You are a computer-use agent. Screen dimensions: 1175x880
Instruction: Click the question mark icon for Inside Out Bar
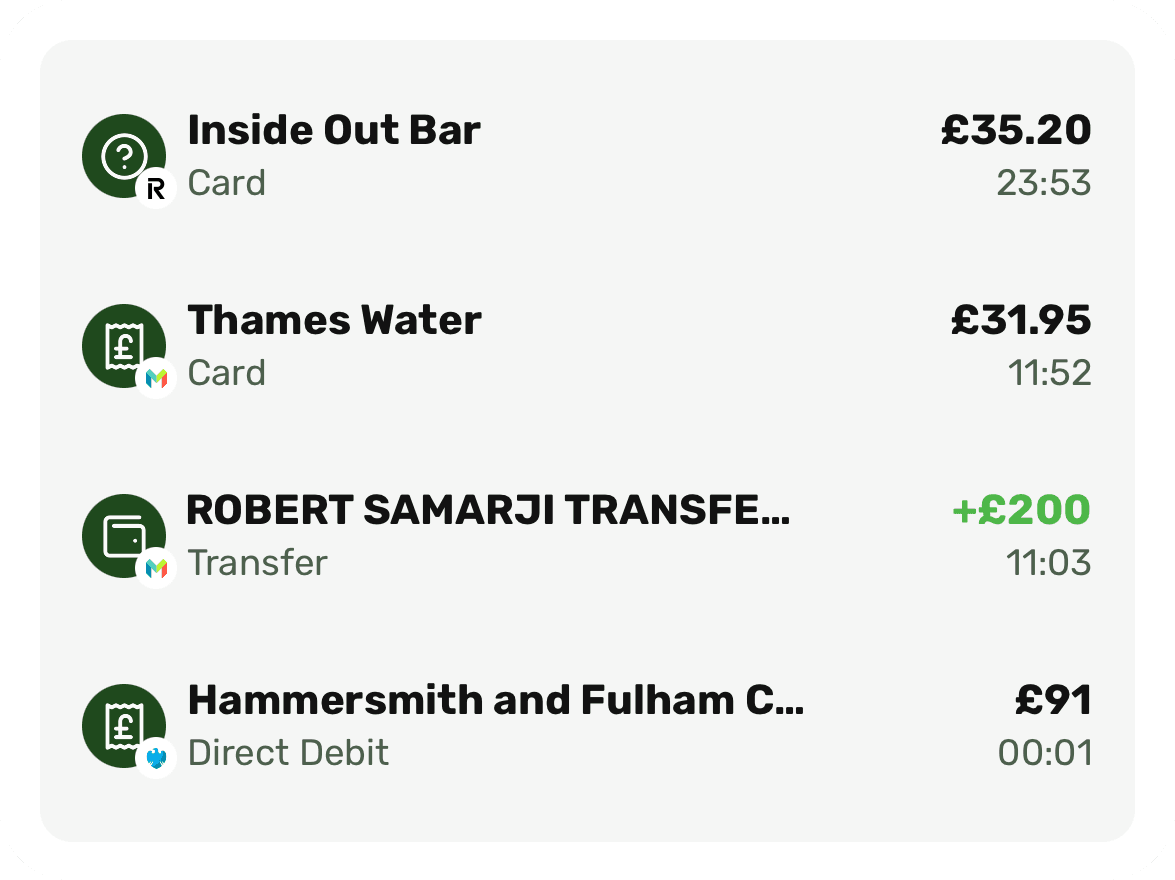[x=123, y=155]
